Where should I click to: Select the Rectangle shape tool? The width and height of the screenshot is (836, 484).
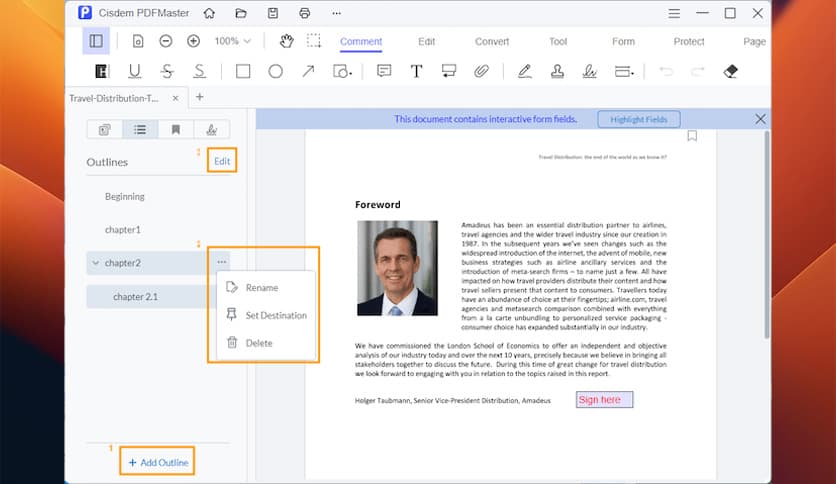243,71
